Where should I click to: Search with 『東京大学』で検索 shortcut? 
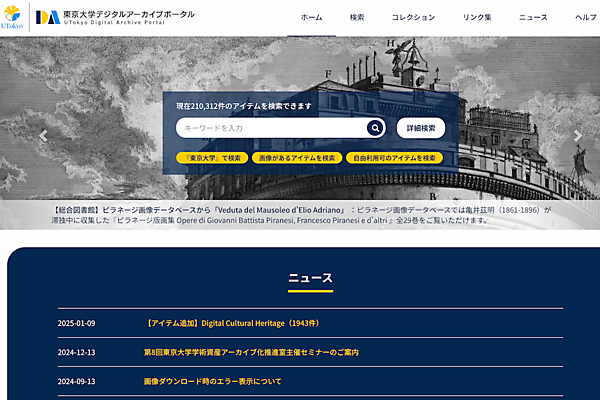[x=212, y=158]
